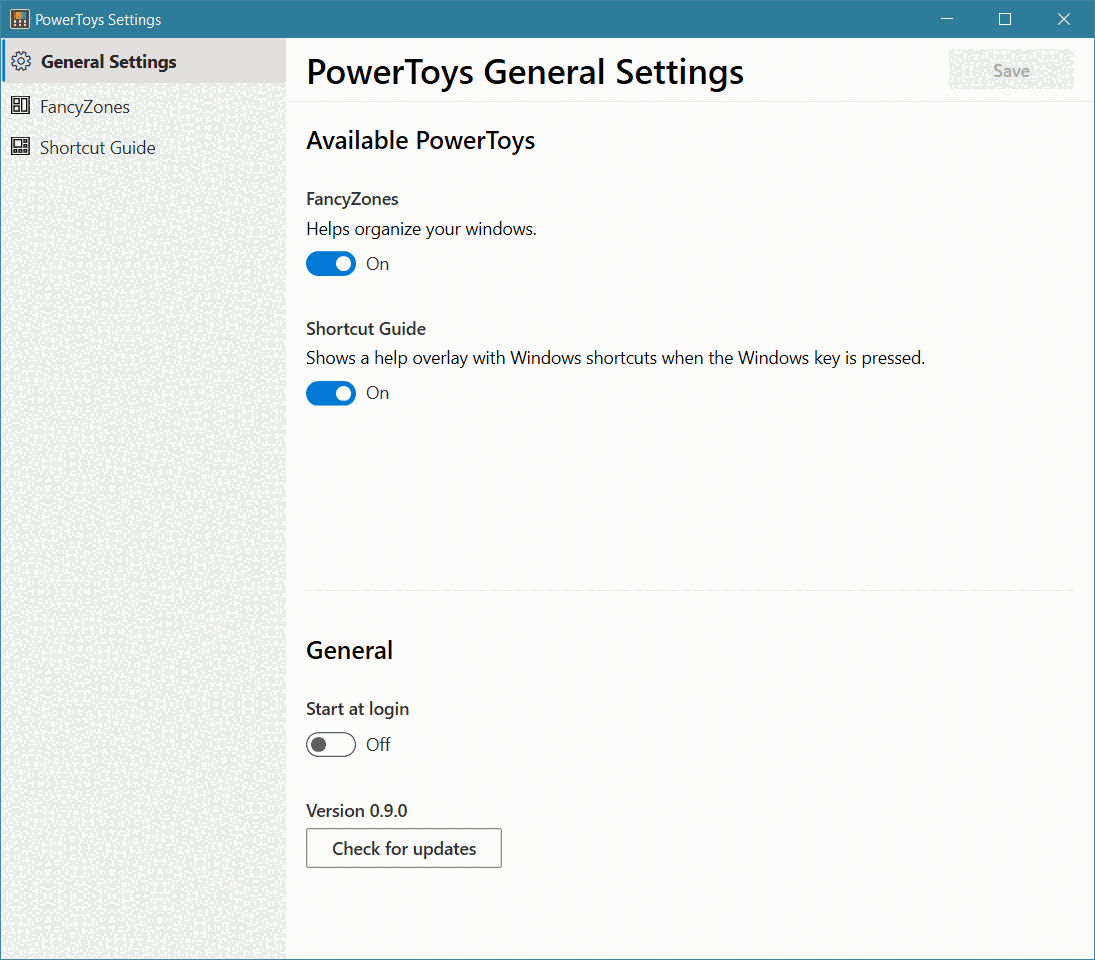
Task: Open the Shortcut Guide settings page
Action: click(97, 146)
